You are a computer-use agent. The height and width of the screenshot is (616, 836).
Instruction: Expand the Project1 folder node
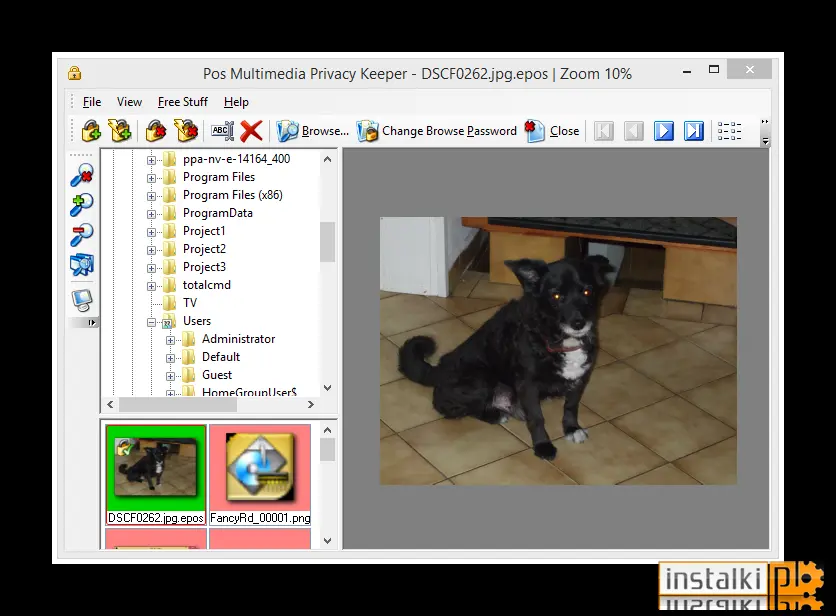(151, 233)
